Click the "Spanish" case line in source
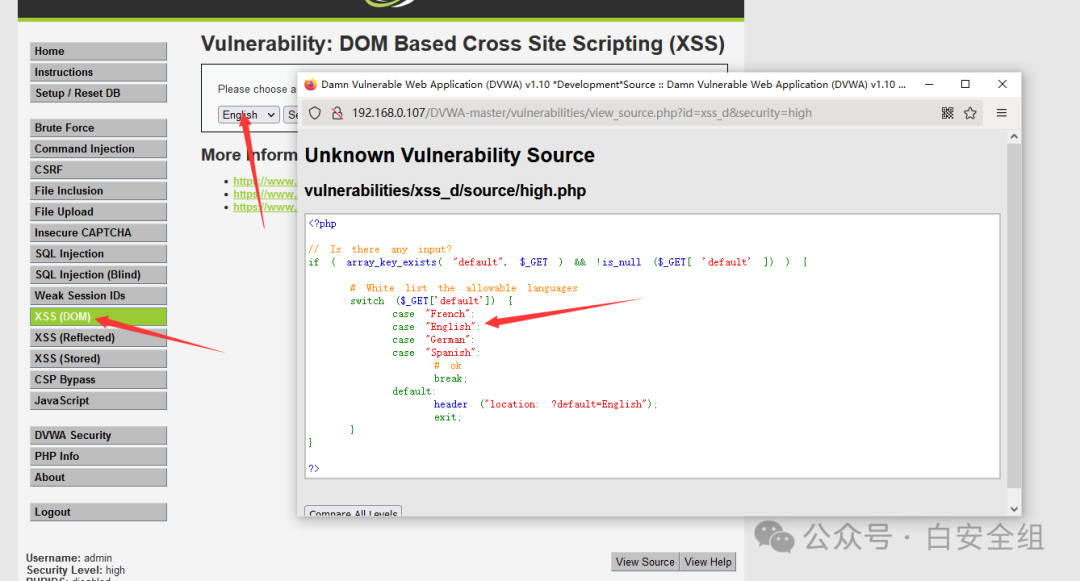 click(436, 353)
